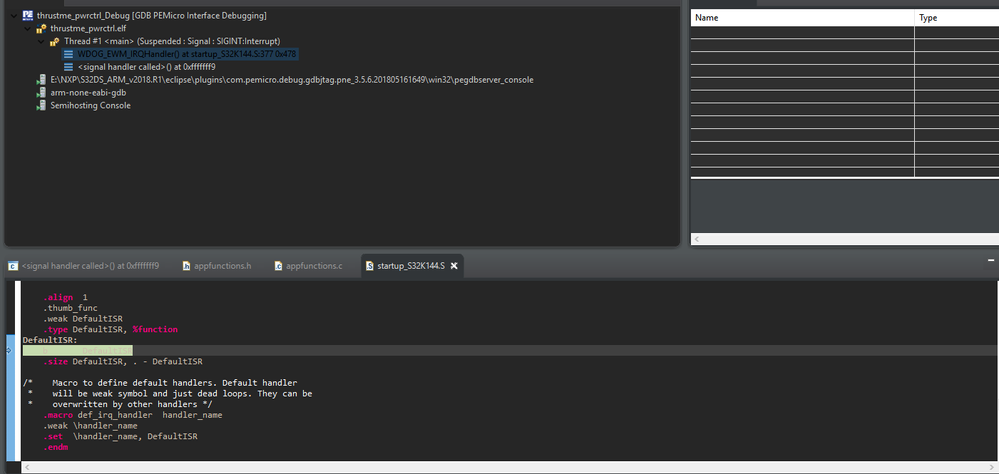The image size is (999, 474).
Task: Click the editor horizontal scrollbar left arrow
Action: [27, 468]
